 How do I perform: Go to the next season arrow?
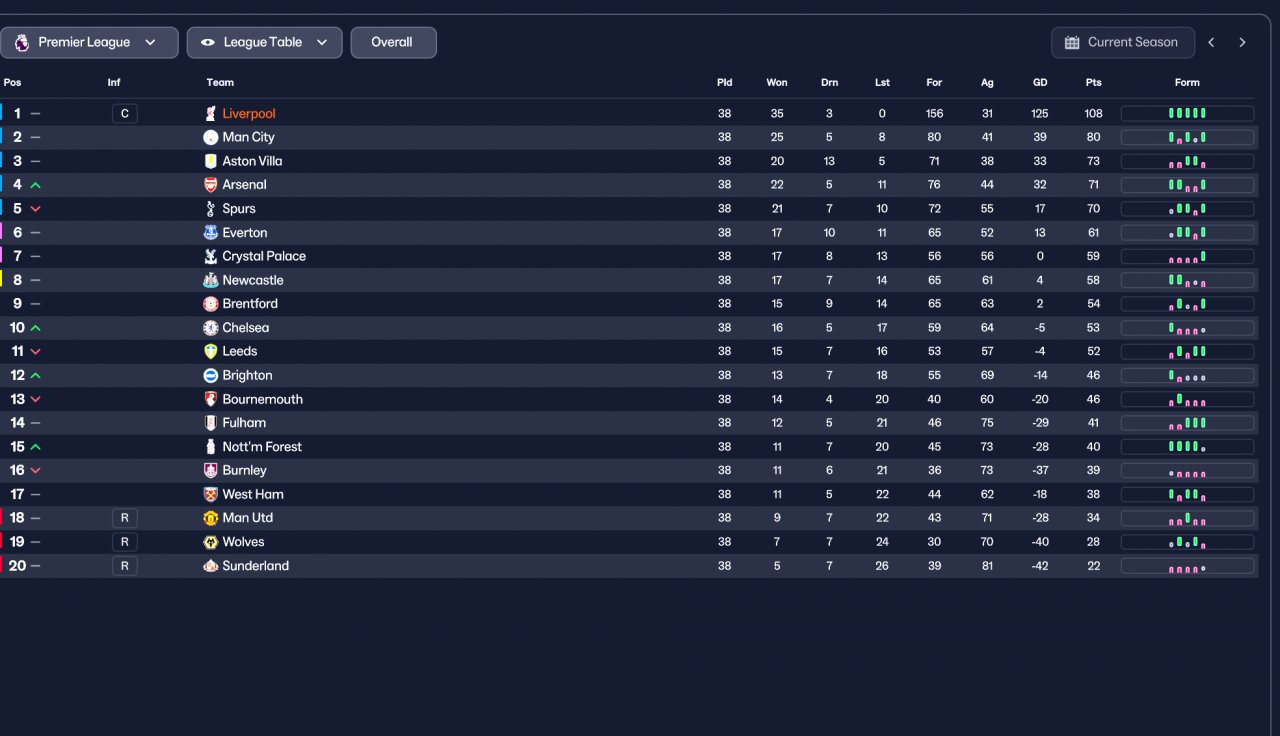pos(1242,43)
